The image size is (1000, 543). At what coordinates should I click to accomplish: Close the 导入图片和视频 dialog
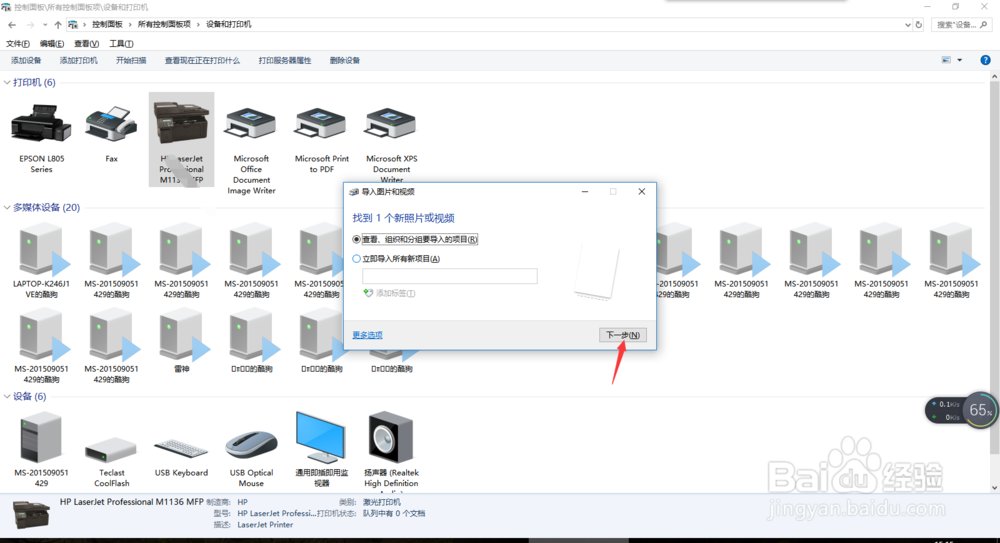642,191
